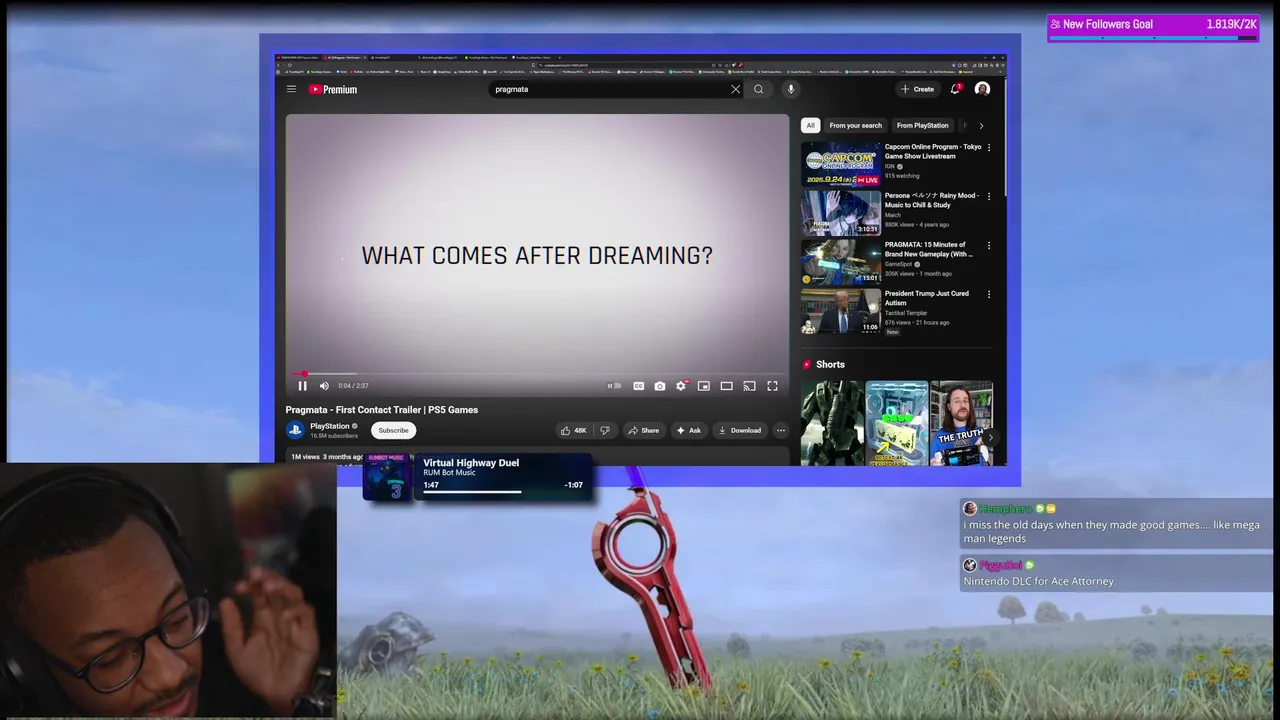1280x720 pixels.
Task: Go to YouTube Premium home logo
Action: coord(333,89)
